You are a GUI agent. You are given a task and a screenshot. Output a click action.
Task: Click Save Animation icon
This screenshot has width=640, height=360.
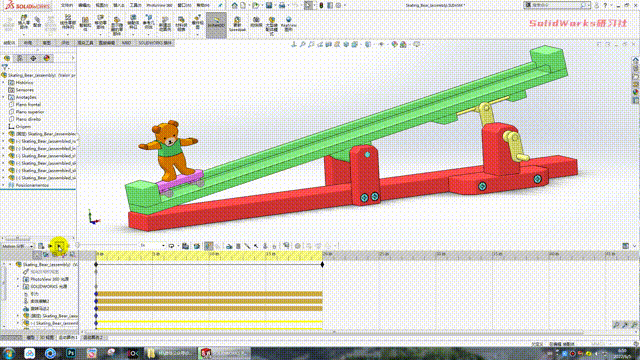185,246
